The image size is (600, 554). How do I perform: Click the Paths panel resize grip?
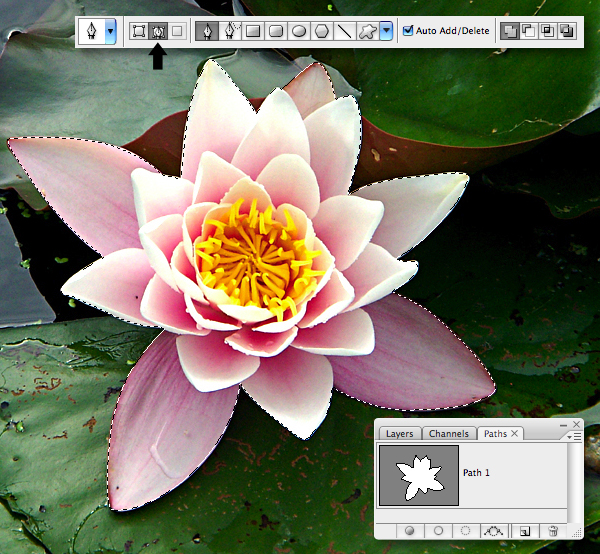[577, 532]
